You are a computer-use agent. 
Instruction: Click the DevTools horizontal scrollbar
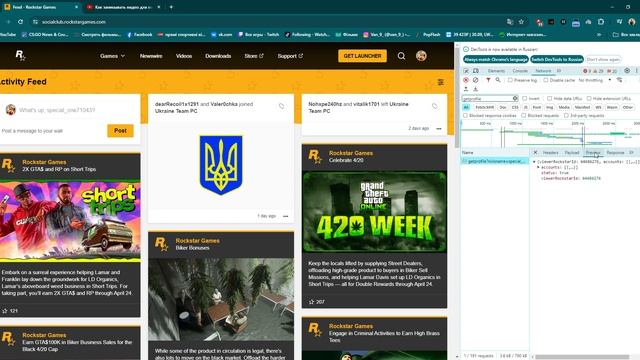pos(582,357)
